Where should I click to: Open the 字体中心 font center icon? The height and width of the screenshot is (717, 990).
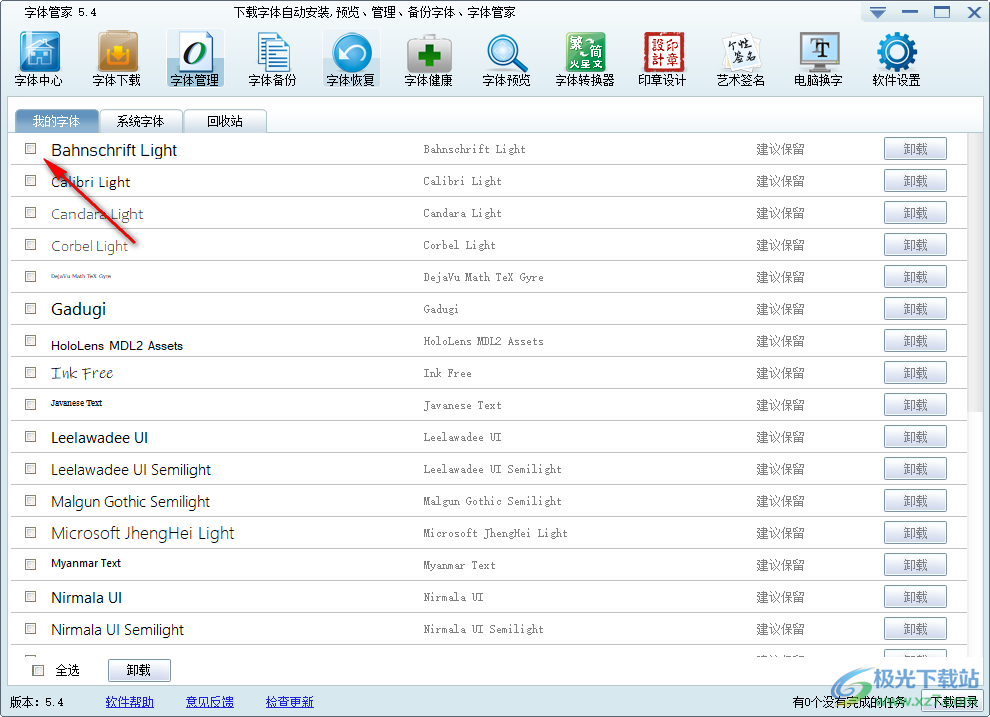39,59
